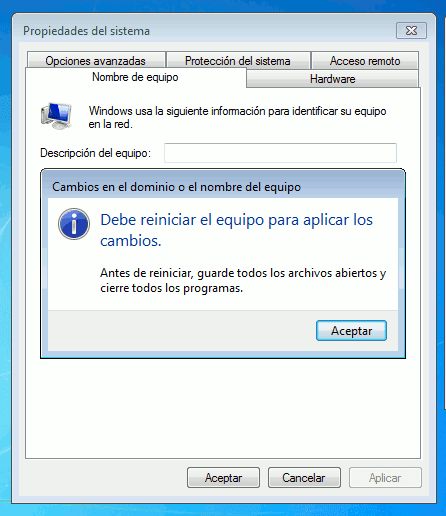Click the 'Antes de reiniciar' instruction text

pyautogui.click(x=243, y=280)
